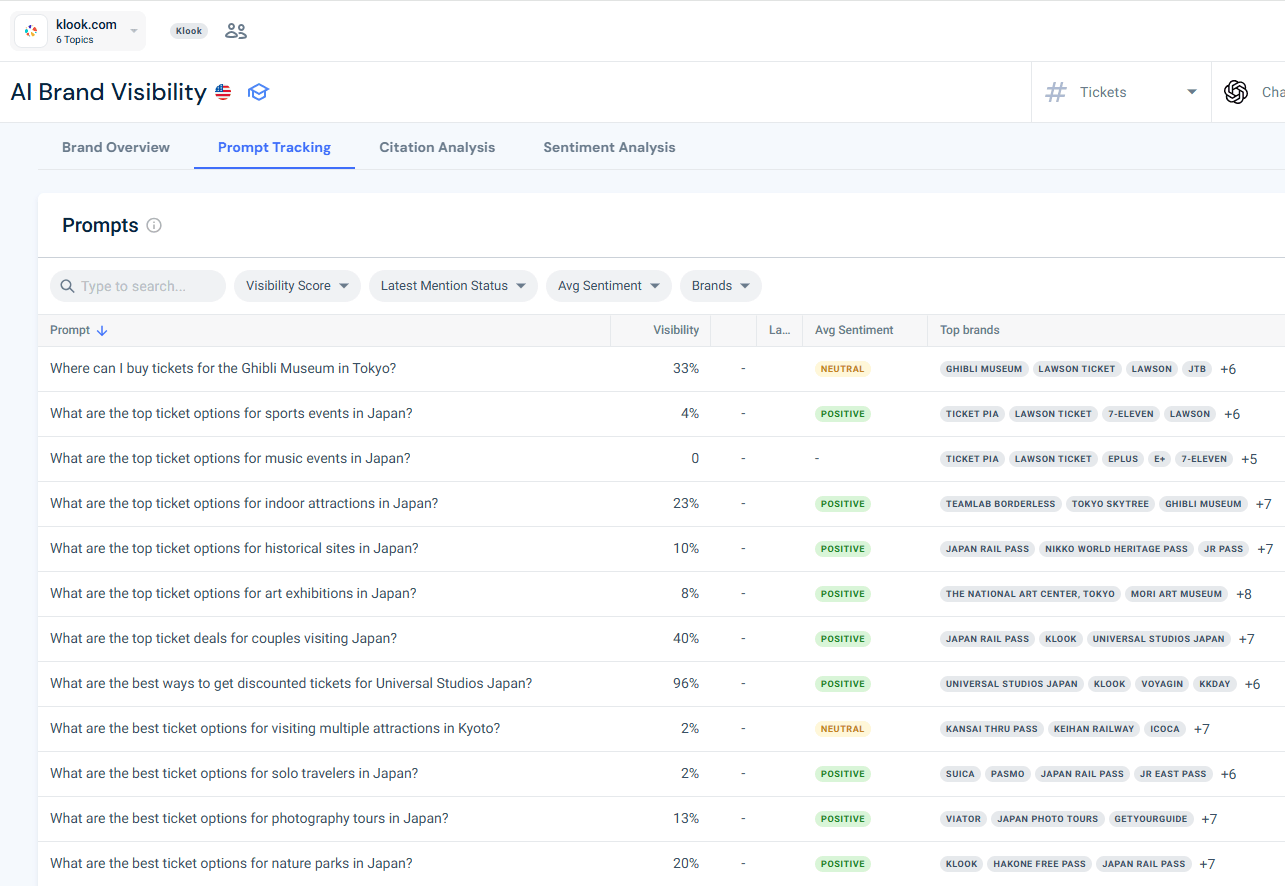Click the KANSAI THRU PASS tag
The image size is (1285, 886).
point(992,729)
